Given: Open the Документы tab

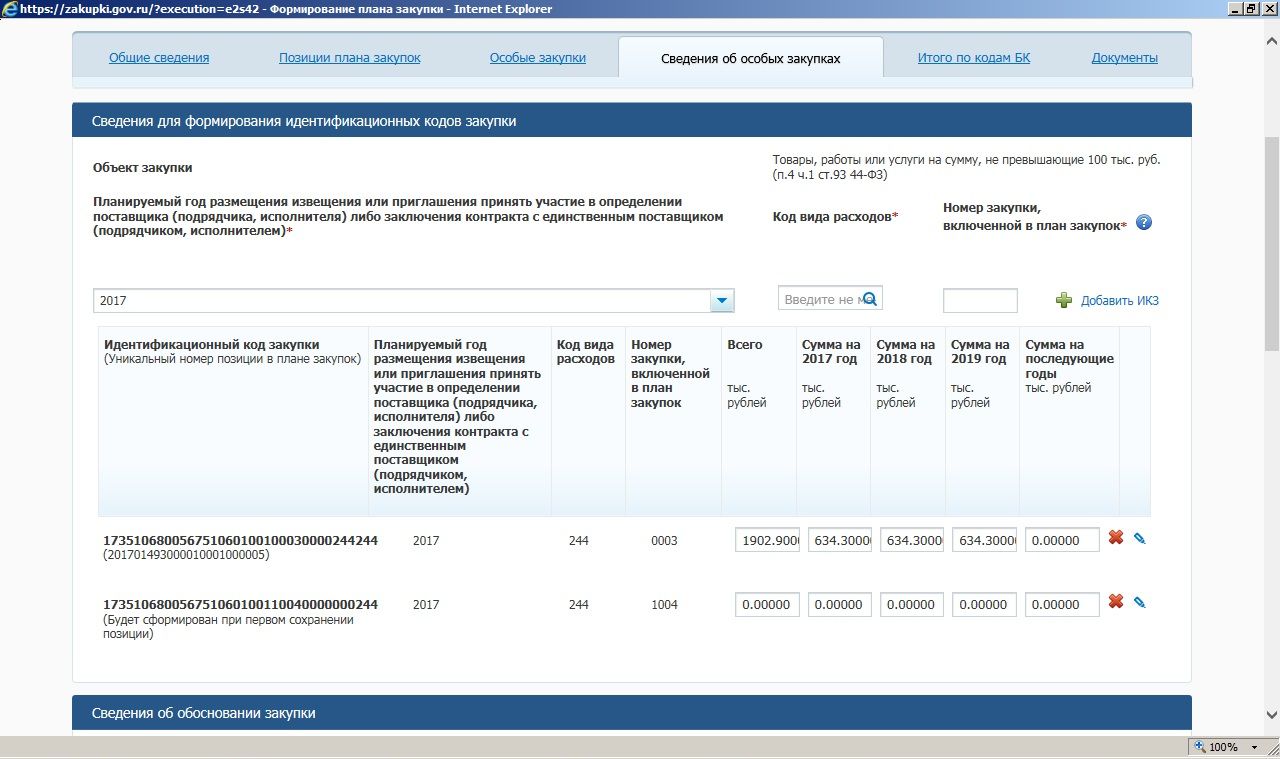Looking at the screenshot, I should click(x=1124, y=58).
